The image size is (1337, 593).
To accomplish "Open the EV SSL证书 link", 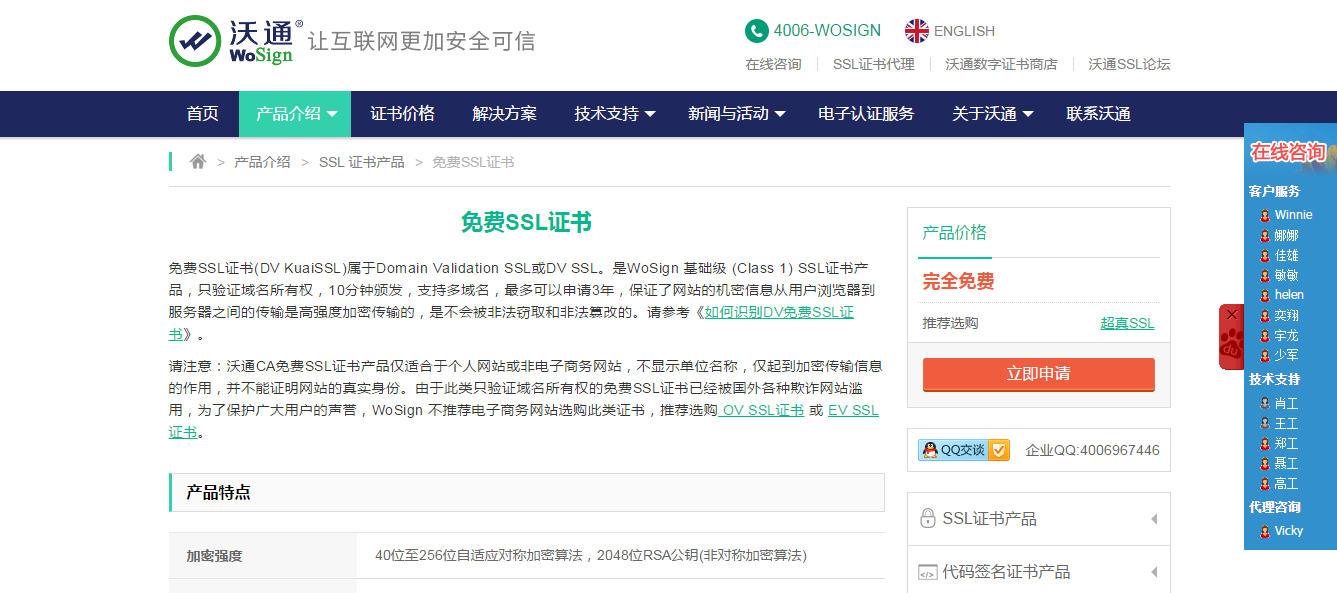I will [x=853, y=410].
